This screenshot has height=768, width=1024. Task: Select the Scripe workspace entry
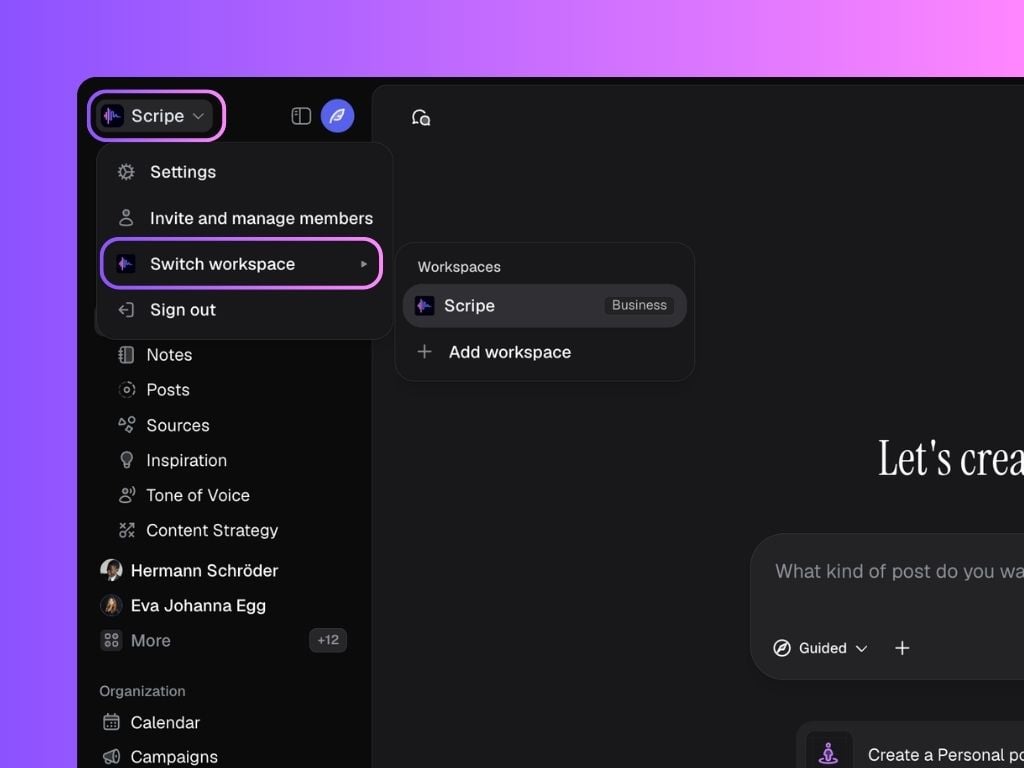click(x=545, y=306)
